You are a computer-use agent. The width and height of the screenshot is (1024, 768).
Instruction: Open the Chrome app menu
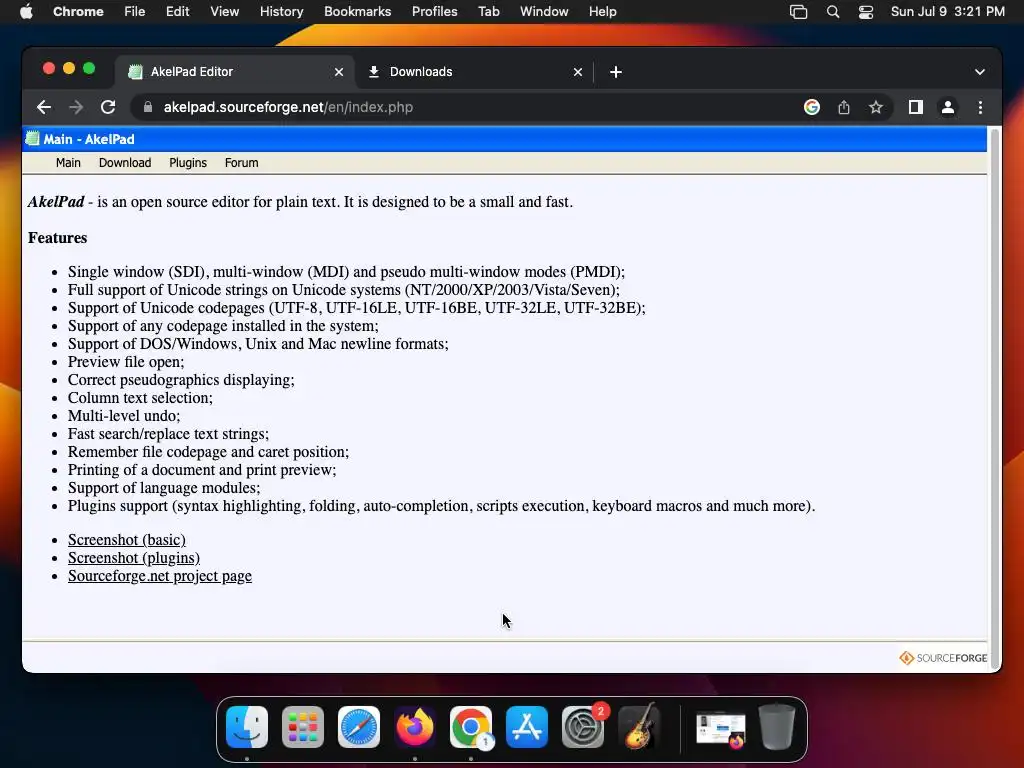[x=78, y=12]
